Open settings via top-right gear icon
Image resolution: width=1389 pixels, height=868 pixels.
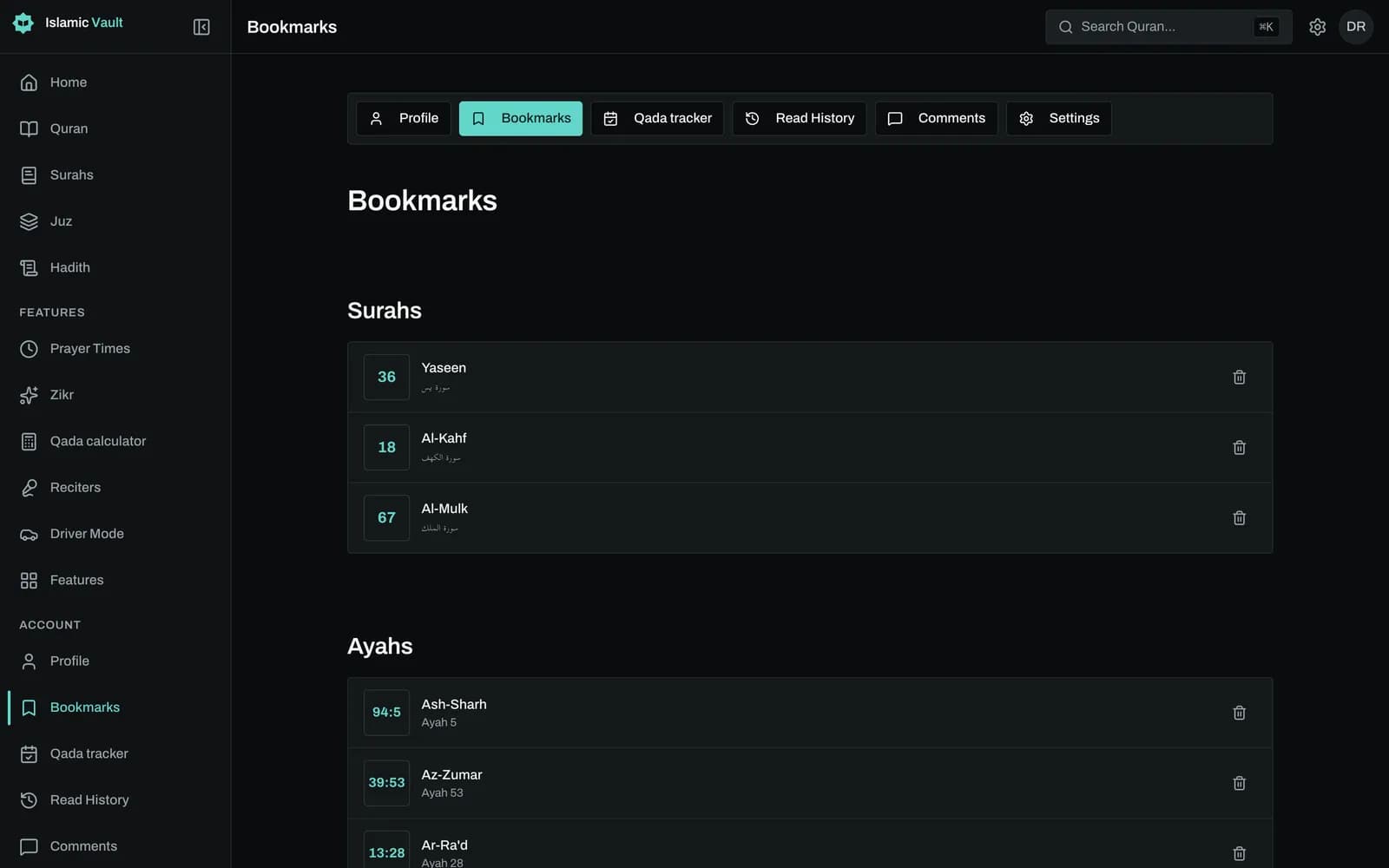coord(1317,27)
